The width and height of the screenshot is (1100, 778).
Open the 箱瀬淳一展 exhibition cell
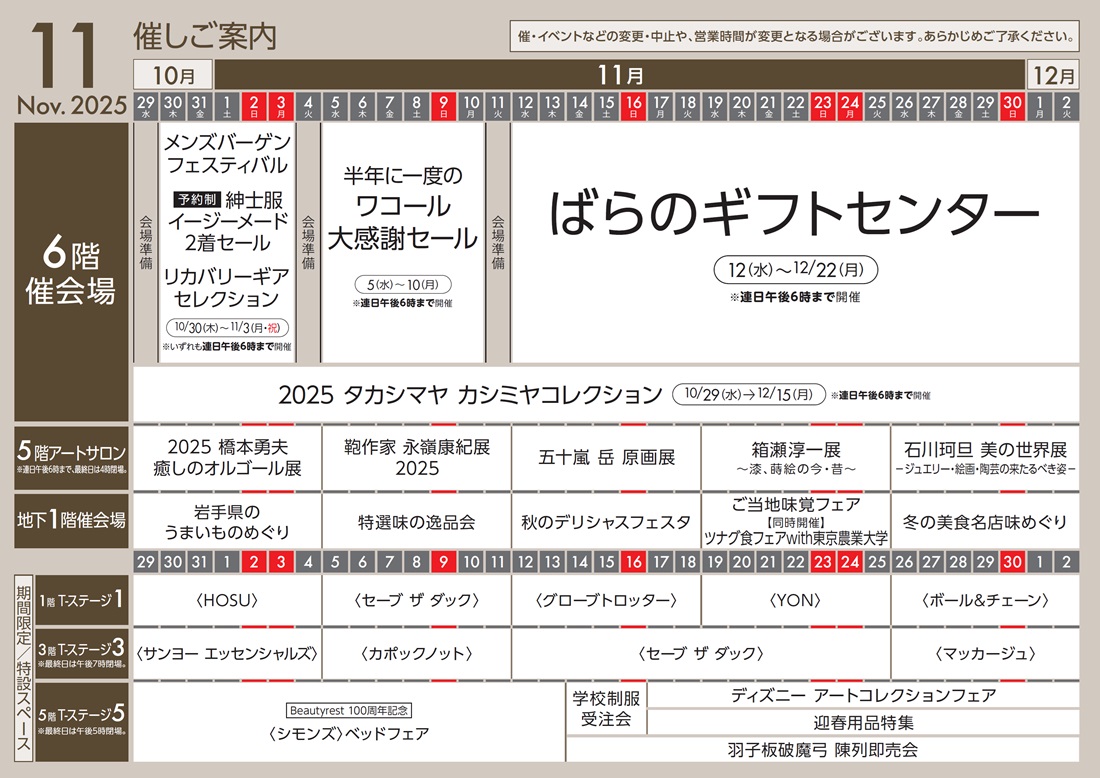(x=795, y=458)
